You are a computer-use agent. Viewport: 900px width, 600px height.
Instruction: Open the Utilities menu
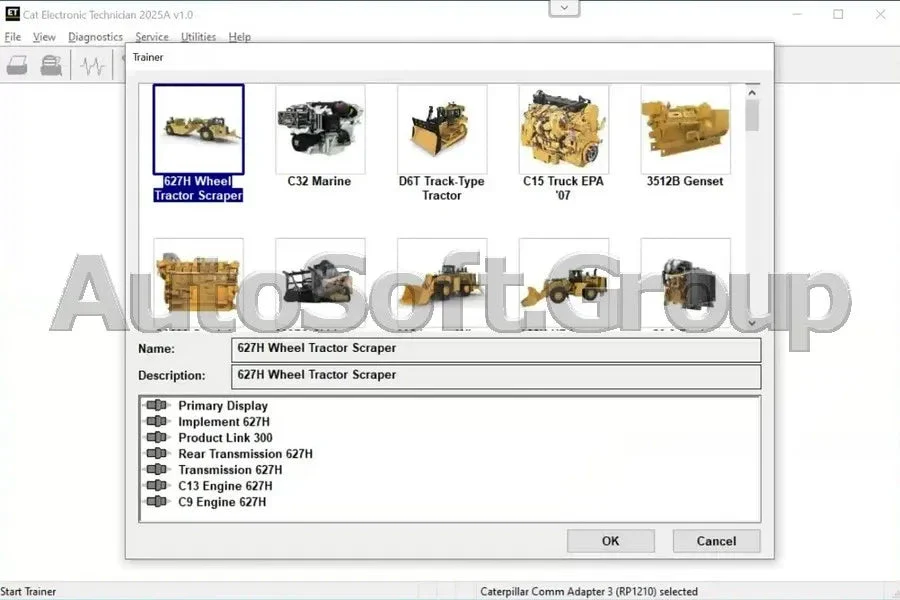pos(198,37)
